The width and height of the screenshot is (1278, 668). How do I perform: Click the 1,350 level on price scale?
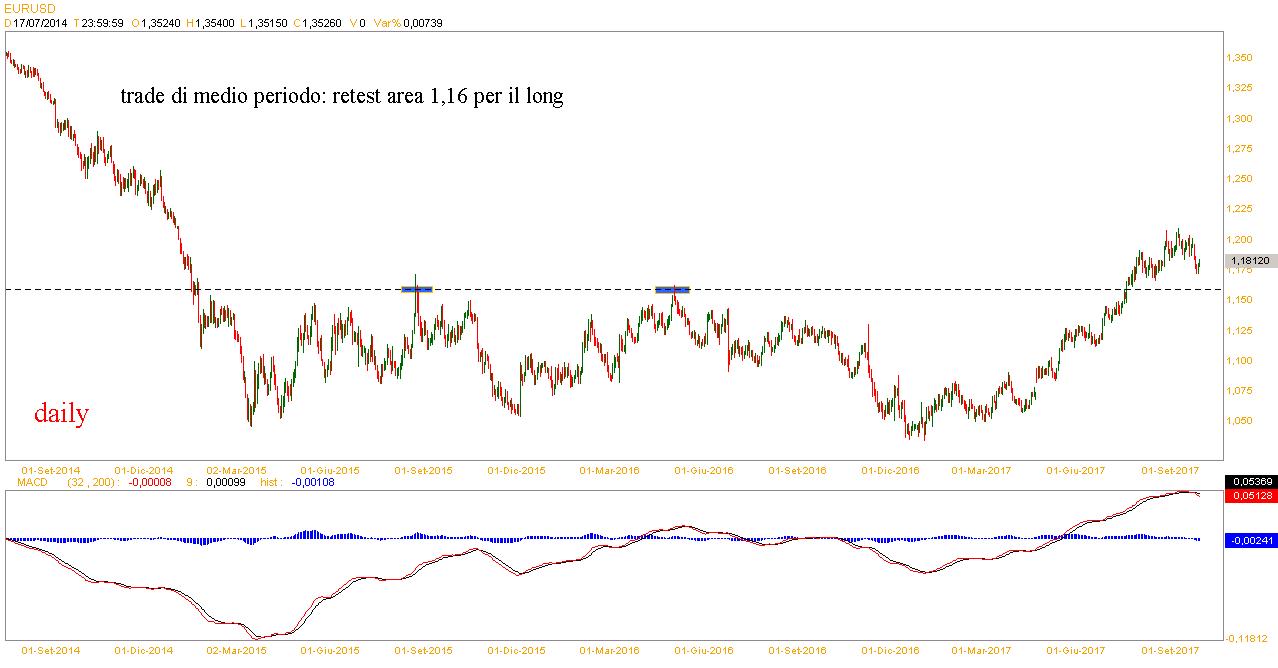coord(1240,58)
